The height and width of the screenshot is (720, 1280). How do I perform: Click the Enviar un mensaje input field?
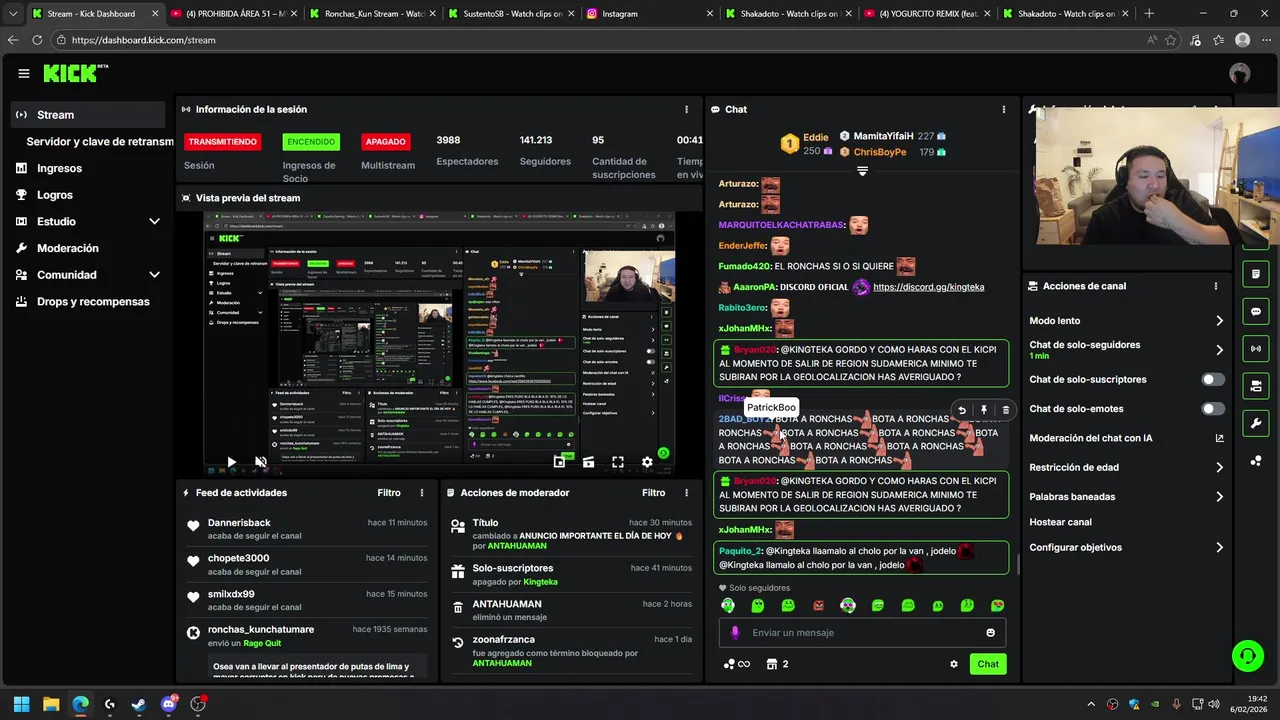862,633
